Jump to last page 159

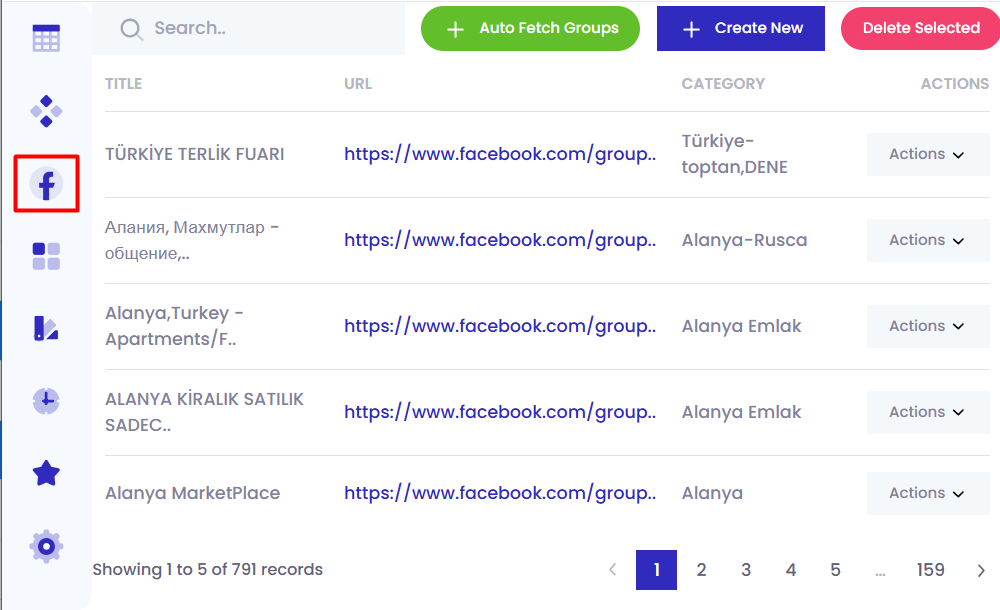(x=930, y=570)
